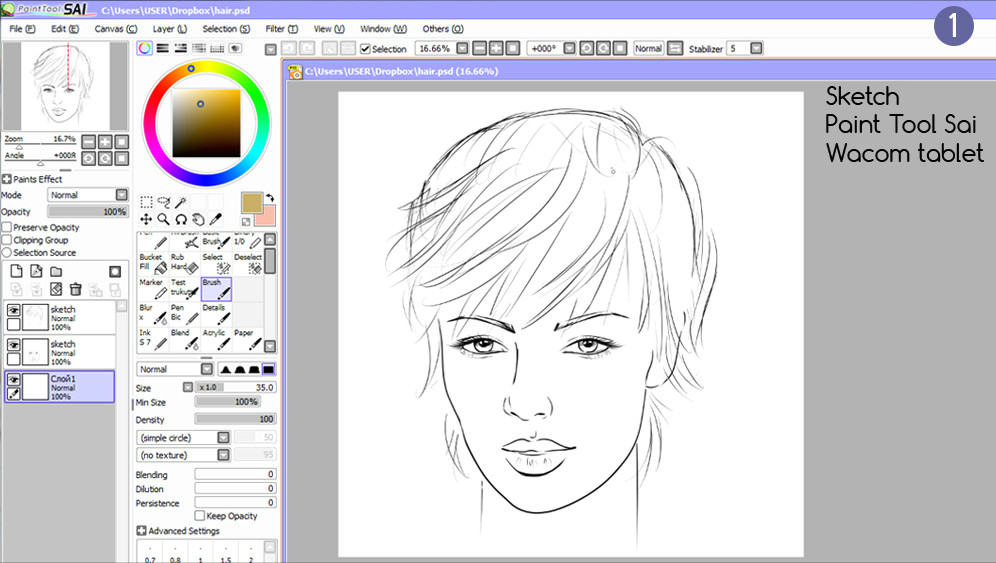
Task: Expand the Advanced Settings section
Action: pos(141,531)
